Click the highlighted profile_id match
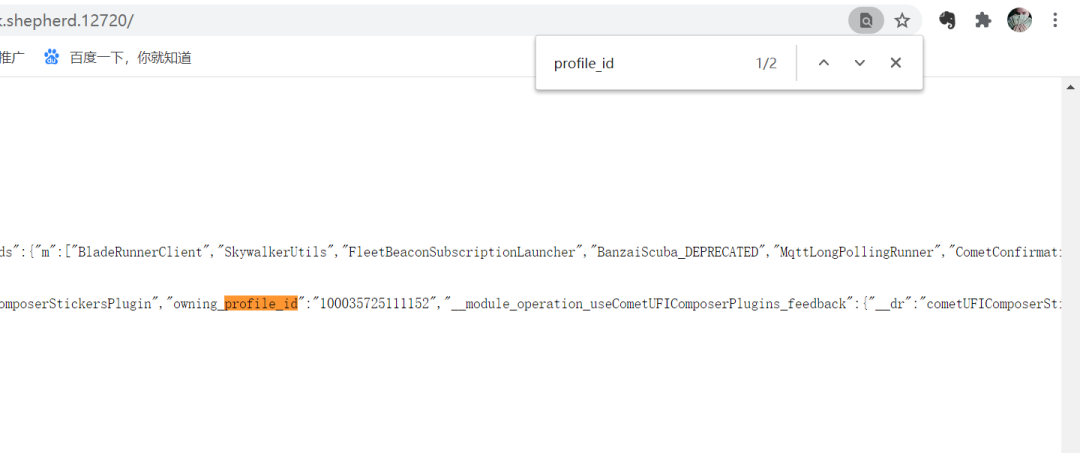The image size is (1080, 453). point(261,303)
